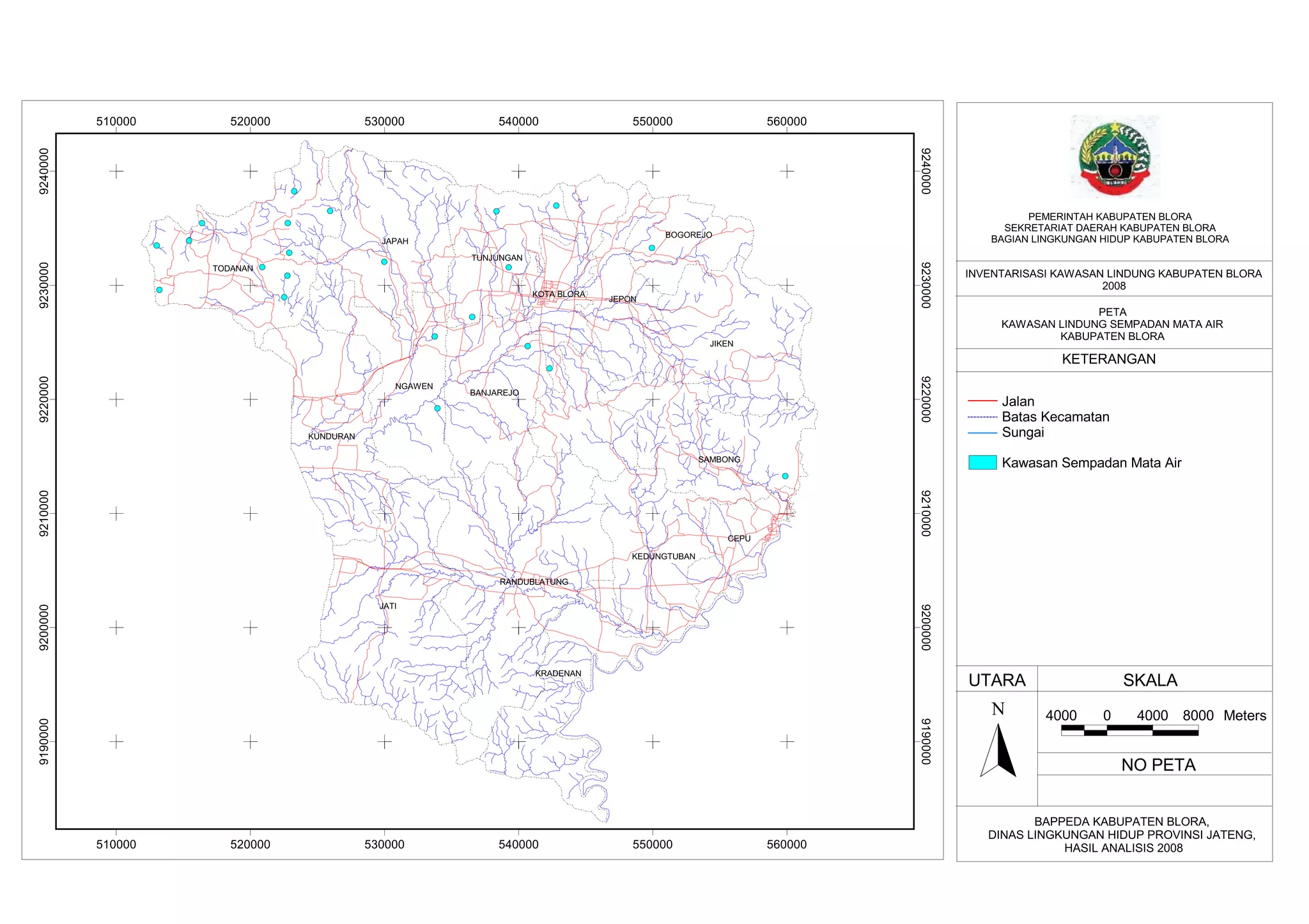Click the blue Sungai legend line
This screenshot has width=1309, height=924.
[x=982, y=433]
